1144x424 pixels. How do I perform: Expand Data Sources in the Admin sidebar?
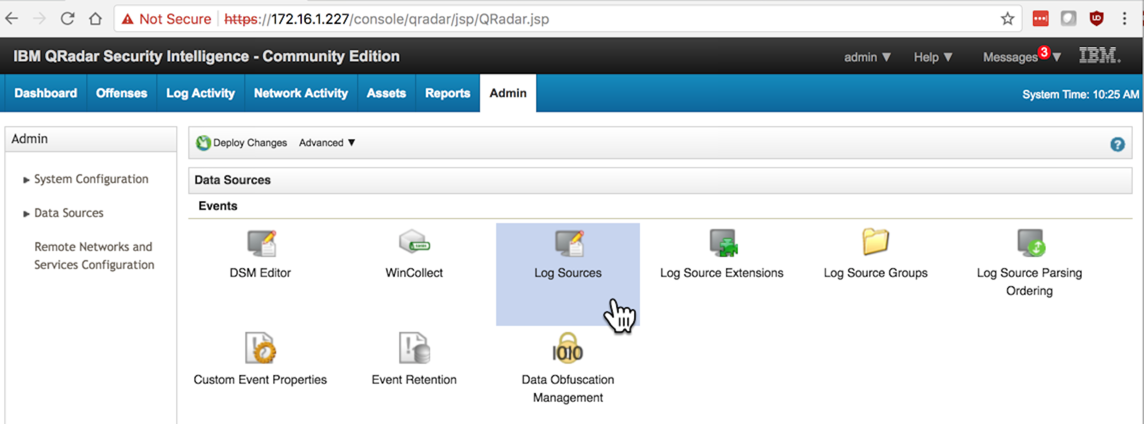(68, 213)
